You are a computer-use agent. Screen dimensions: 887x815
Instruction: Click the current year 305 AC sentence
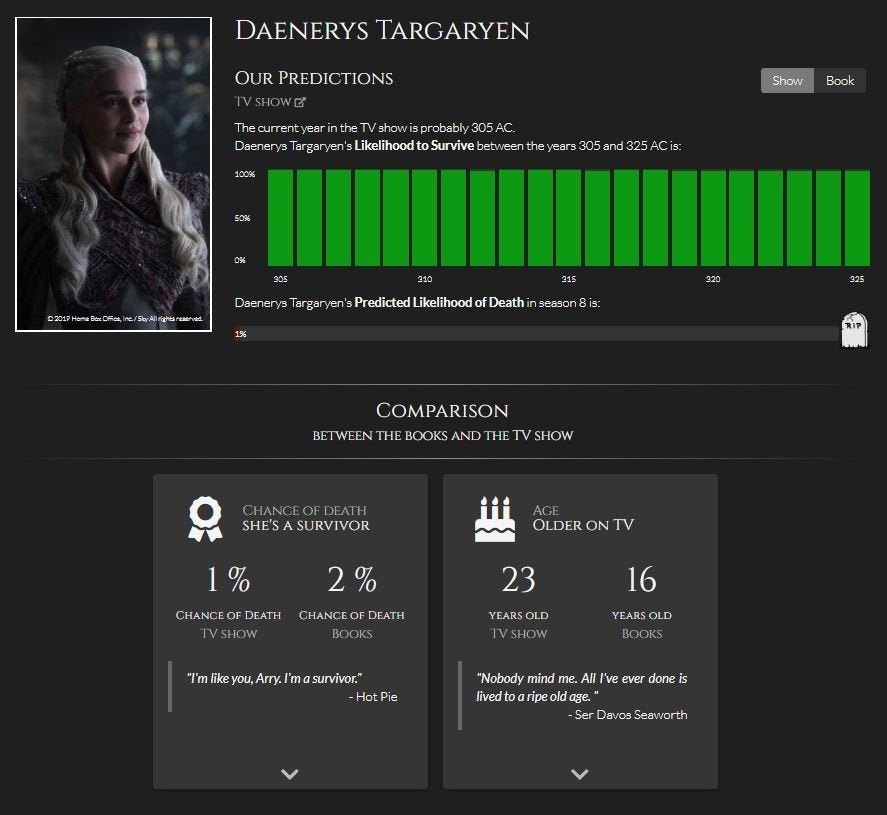pyautogui.click(x=374, y=128)
